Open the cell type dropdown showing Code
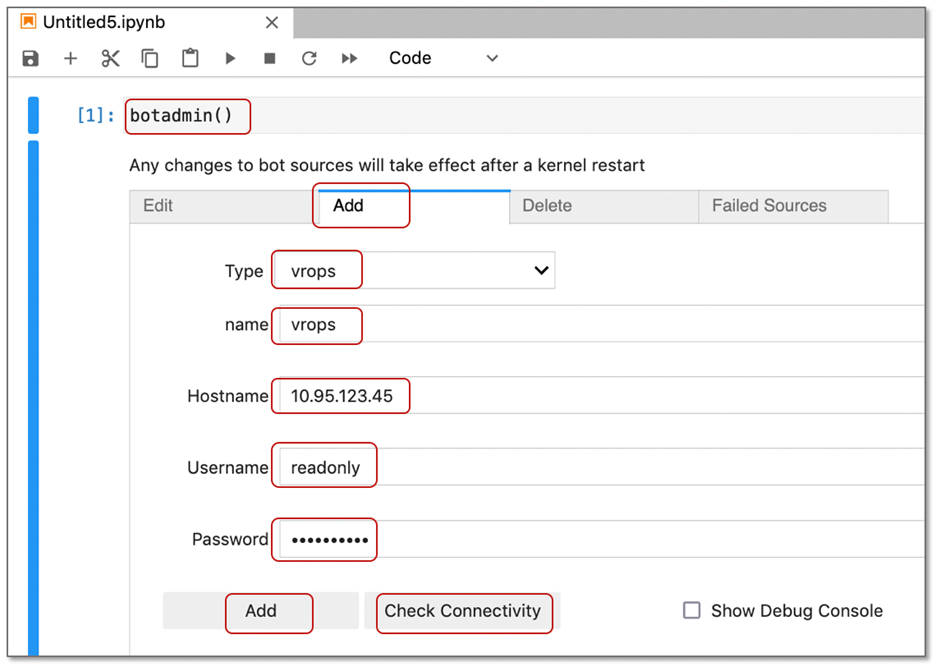Screen dimensions: 936x667 443,58
